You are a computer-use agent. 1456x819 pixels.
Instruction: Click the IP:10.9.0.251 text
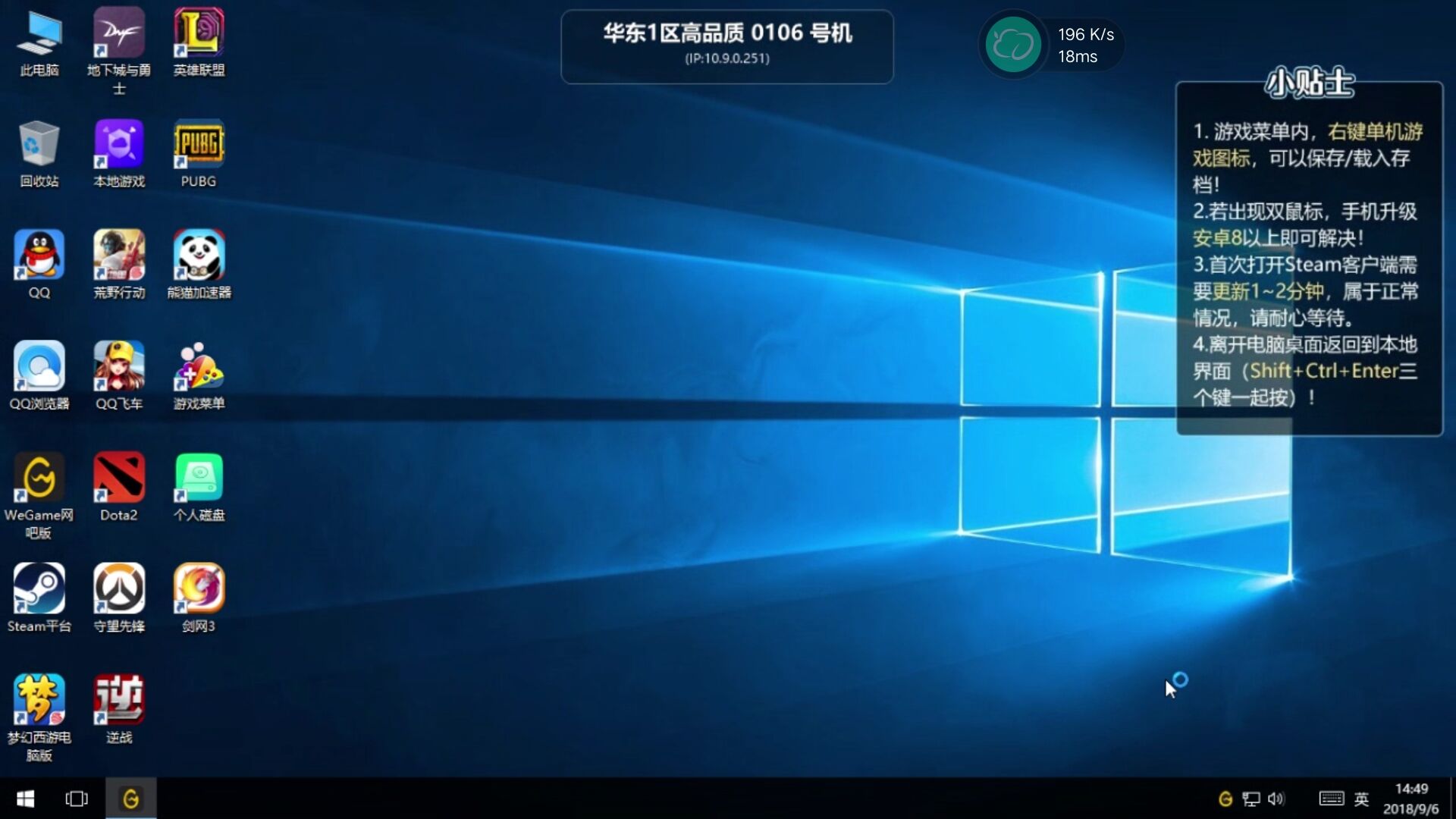coord(727,58)
